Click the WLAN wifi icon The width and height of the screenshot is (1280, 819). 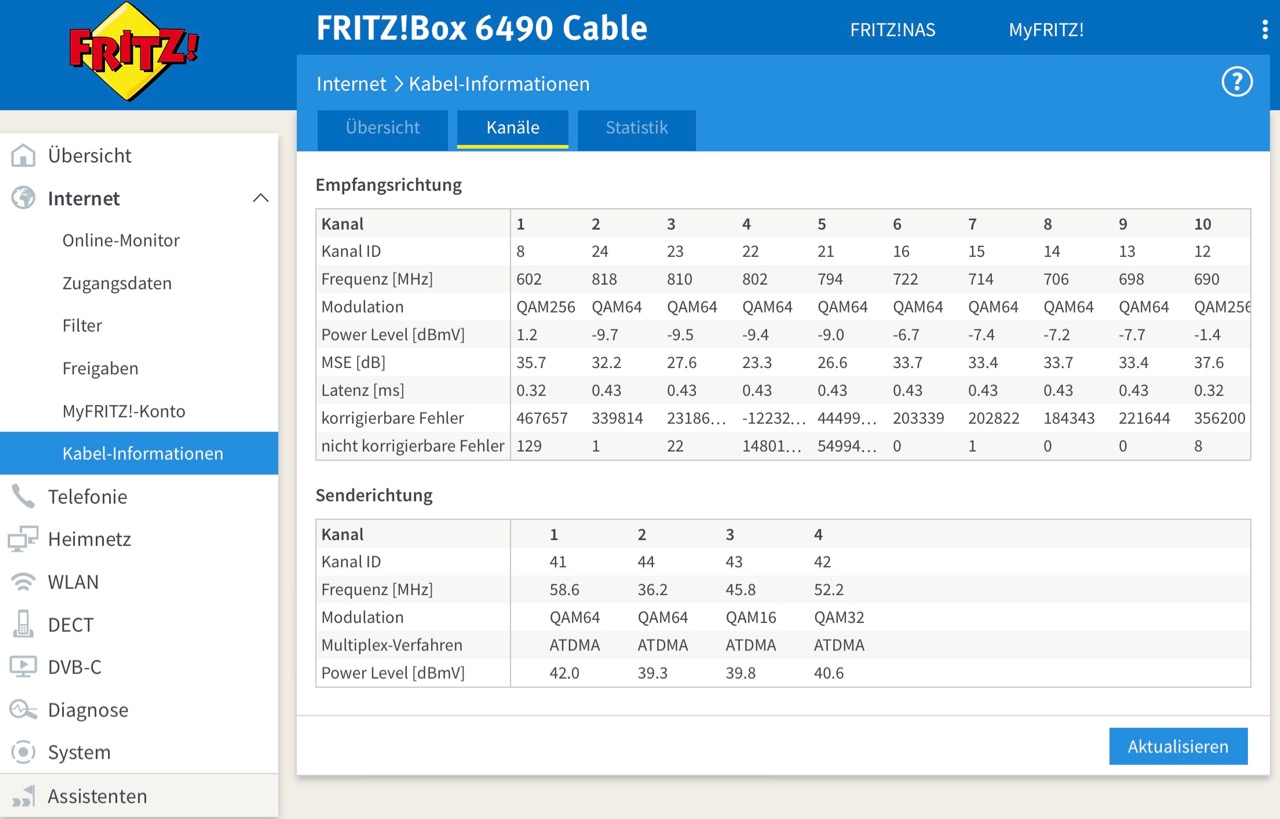click(23, 582)
